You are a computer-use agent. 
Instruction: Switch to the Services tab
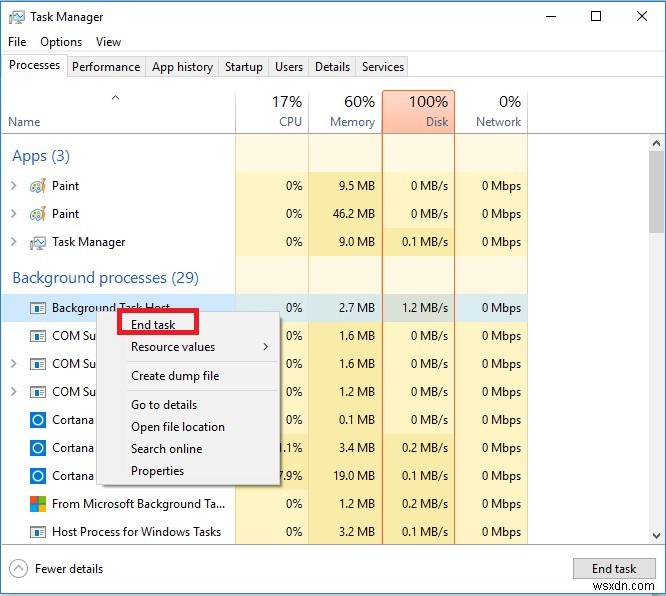tap(383, 67)
